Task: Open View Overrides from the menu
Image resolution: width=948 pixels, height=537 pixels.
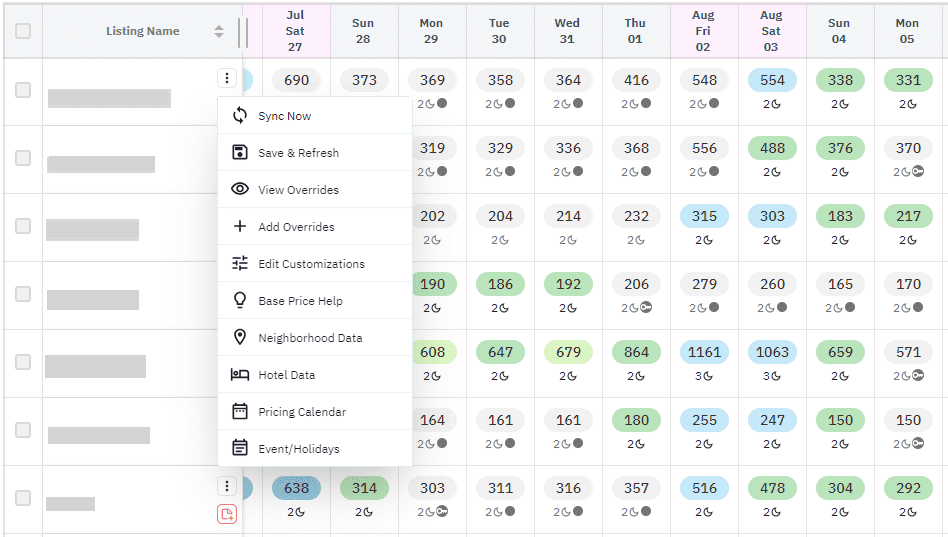Action: (315, 189)
